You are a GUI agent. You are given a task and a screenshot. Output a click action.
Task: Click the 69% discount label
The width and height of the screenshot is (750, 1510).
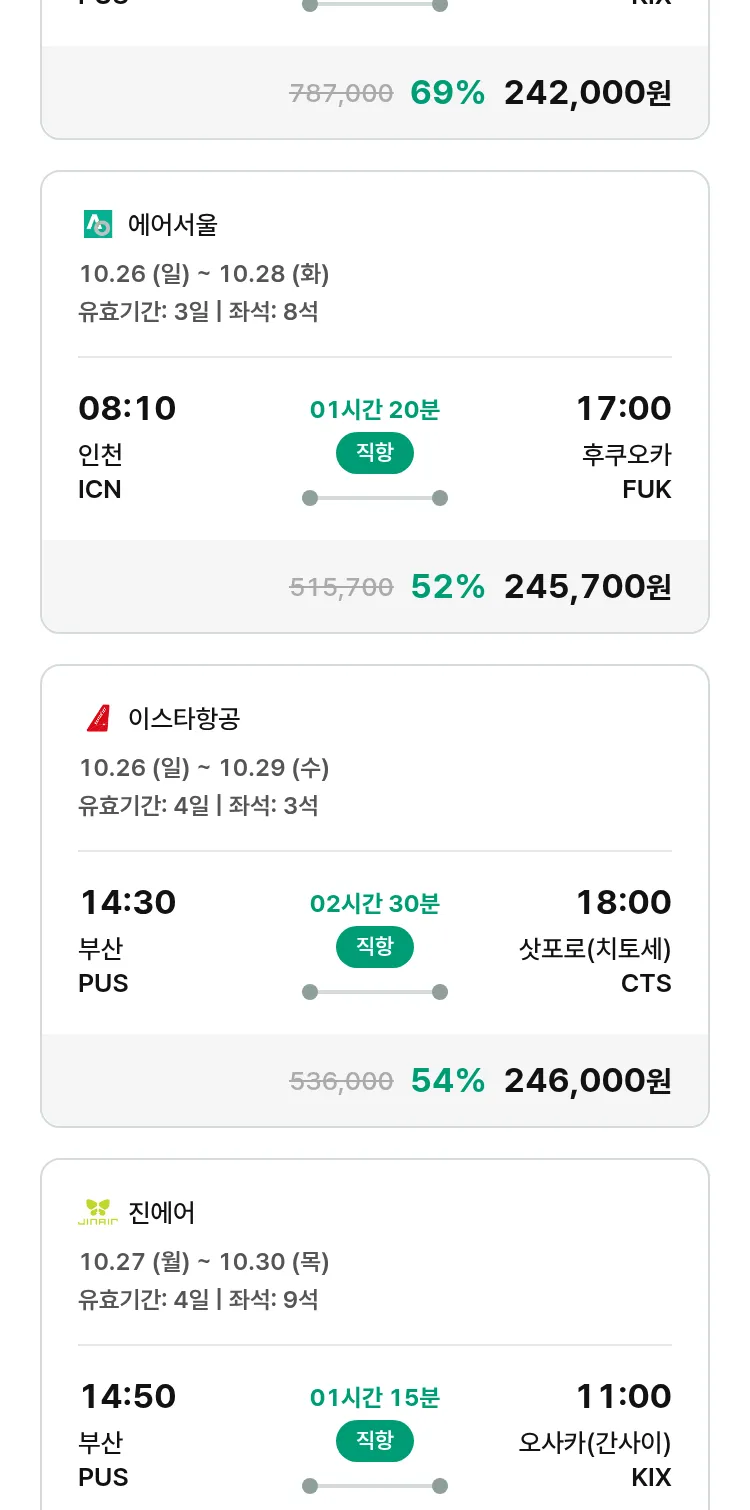447,93
